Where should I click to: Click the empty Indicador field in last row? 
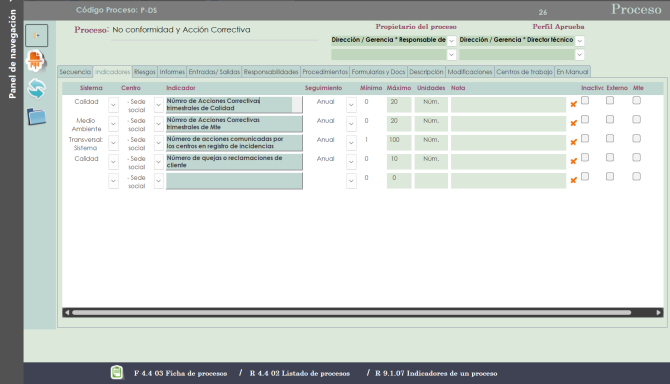tap(234, 181)
